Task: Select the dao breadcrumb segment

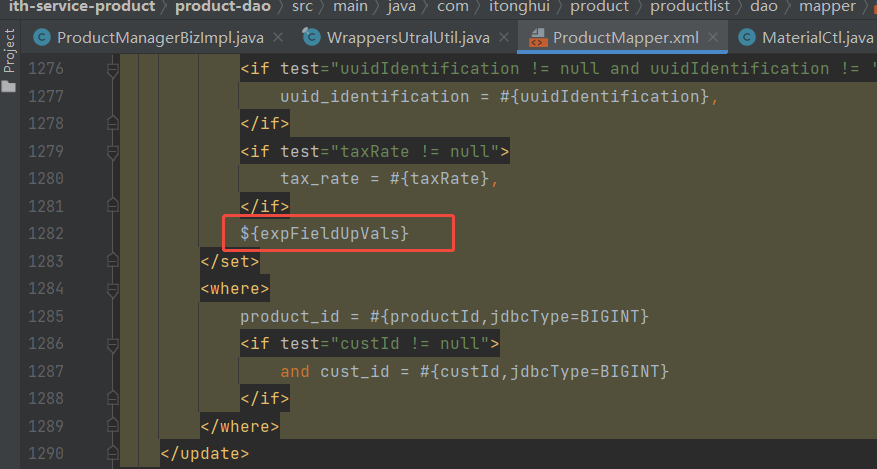Action: (x=764, y=7)
